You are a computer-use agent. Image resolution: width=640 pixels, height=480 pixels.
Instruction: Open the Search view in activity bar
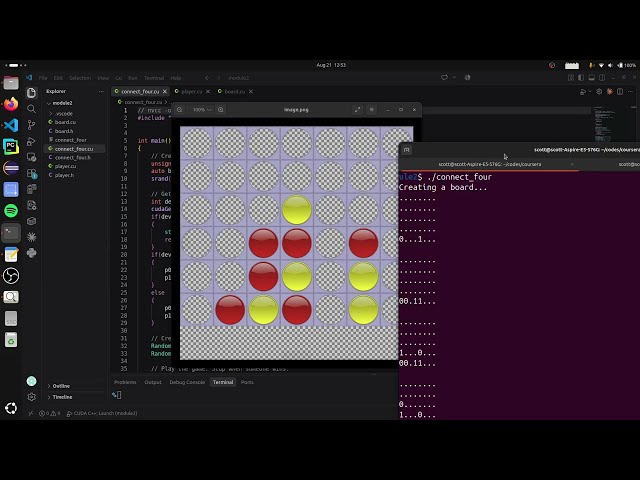(x=31, y=109)
